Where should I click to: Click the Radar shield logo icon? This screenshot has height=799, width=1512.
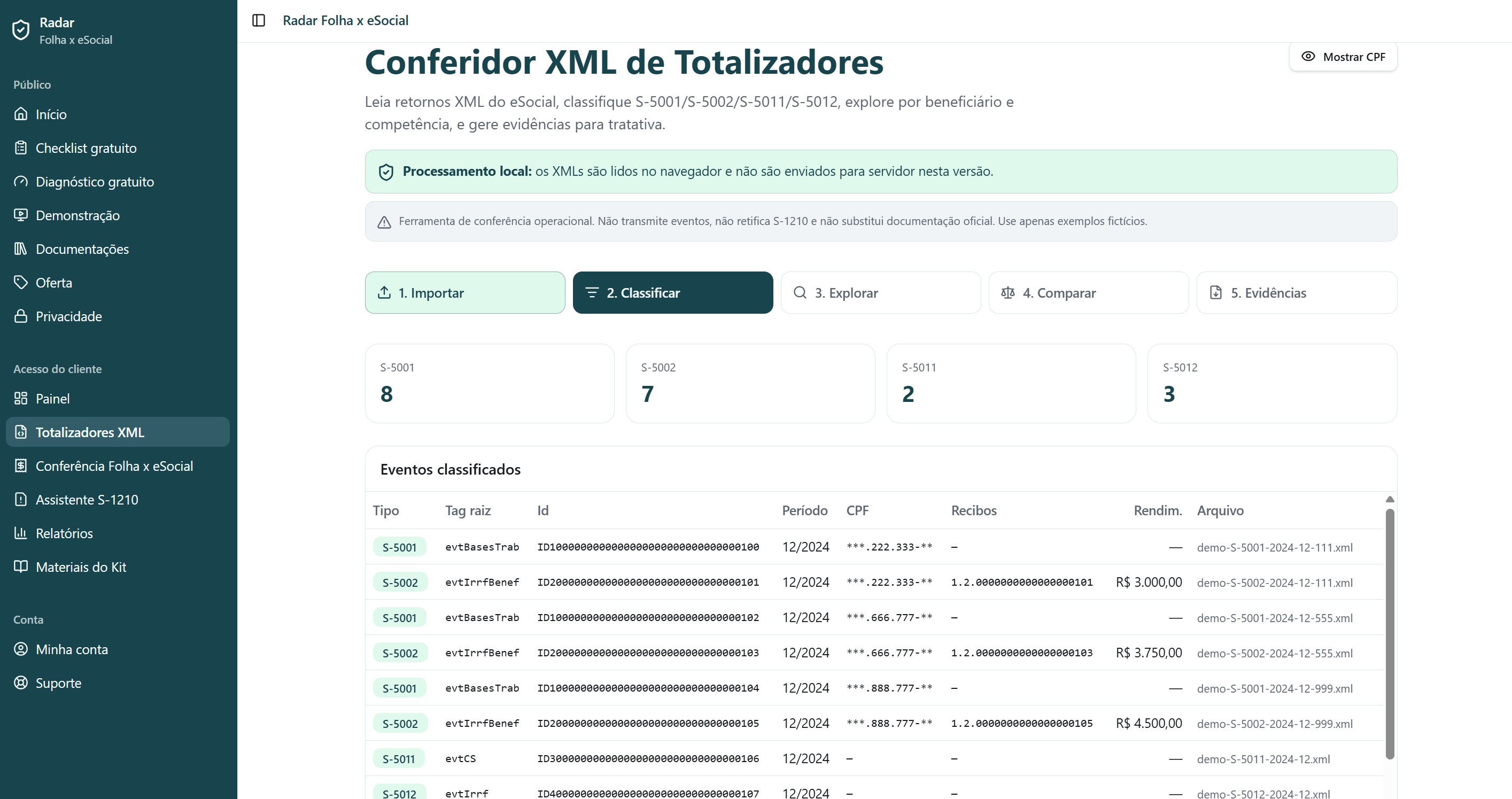pos(21,30)
